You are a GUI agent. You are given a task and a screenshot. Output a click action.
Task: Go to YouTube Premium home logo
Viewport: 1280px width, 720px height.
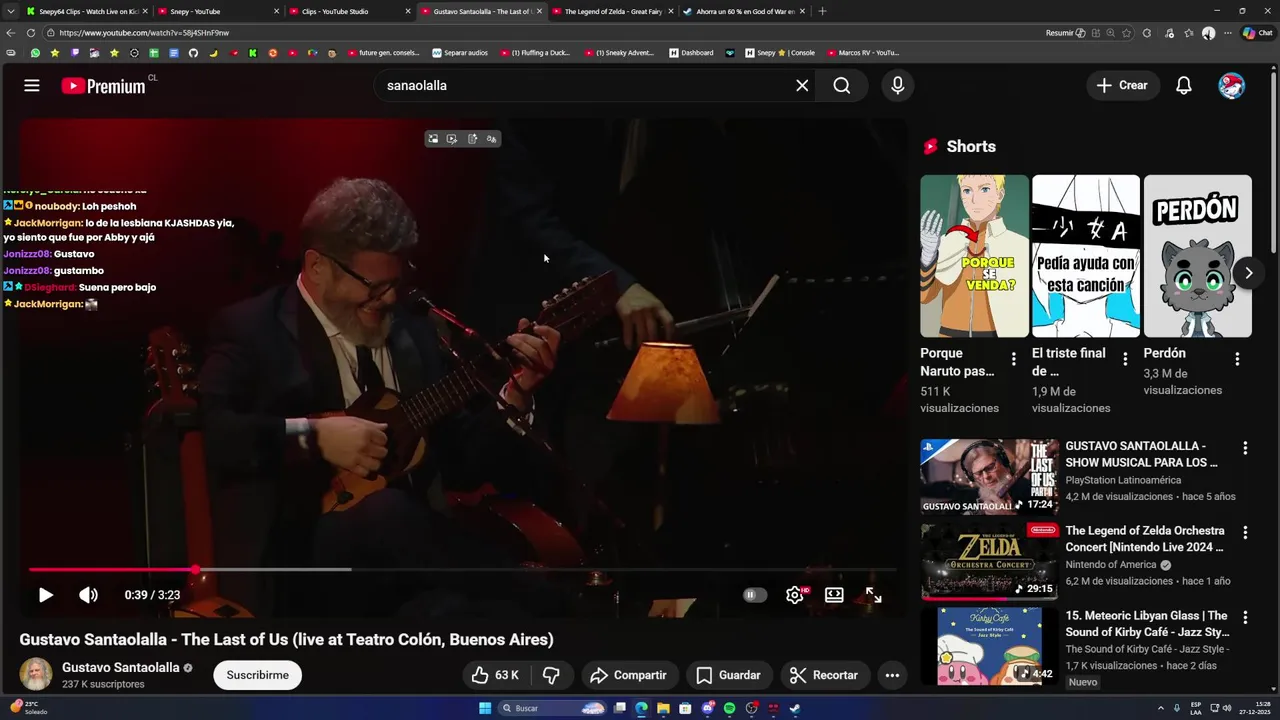[x=104, y=86]
